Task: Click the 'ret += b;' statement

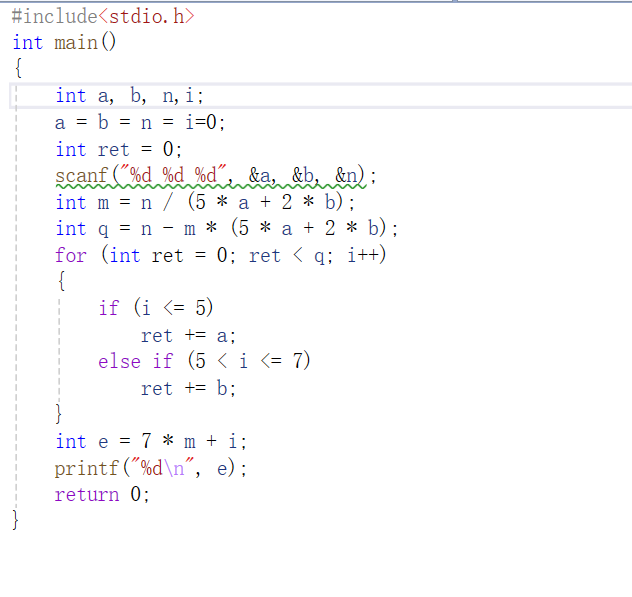Action: pyautogui.click(x=188, y=388)
